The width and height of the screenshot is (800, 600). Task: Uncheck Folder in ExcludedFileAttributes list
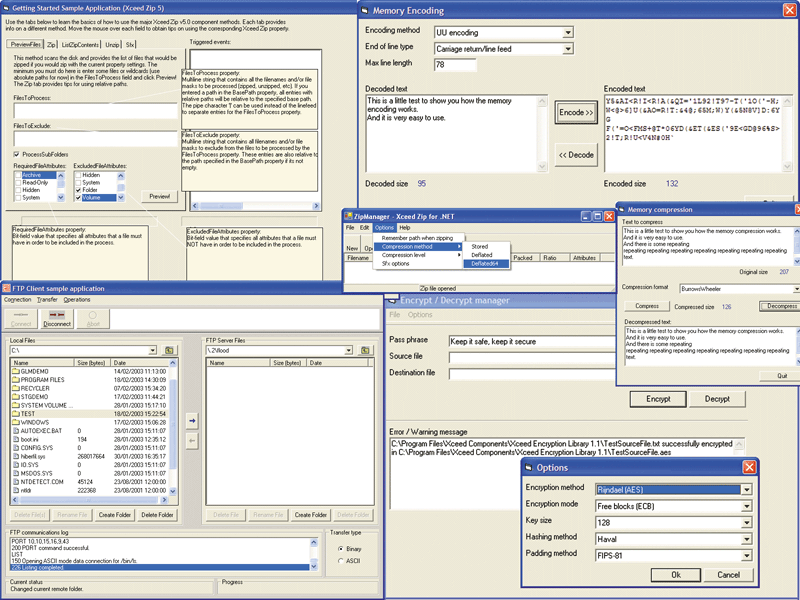[78, 190]
